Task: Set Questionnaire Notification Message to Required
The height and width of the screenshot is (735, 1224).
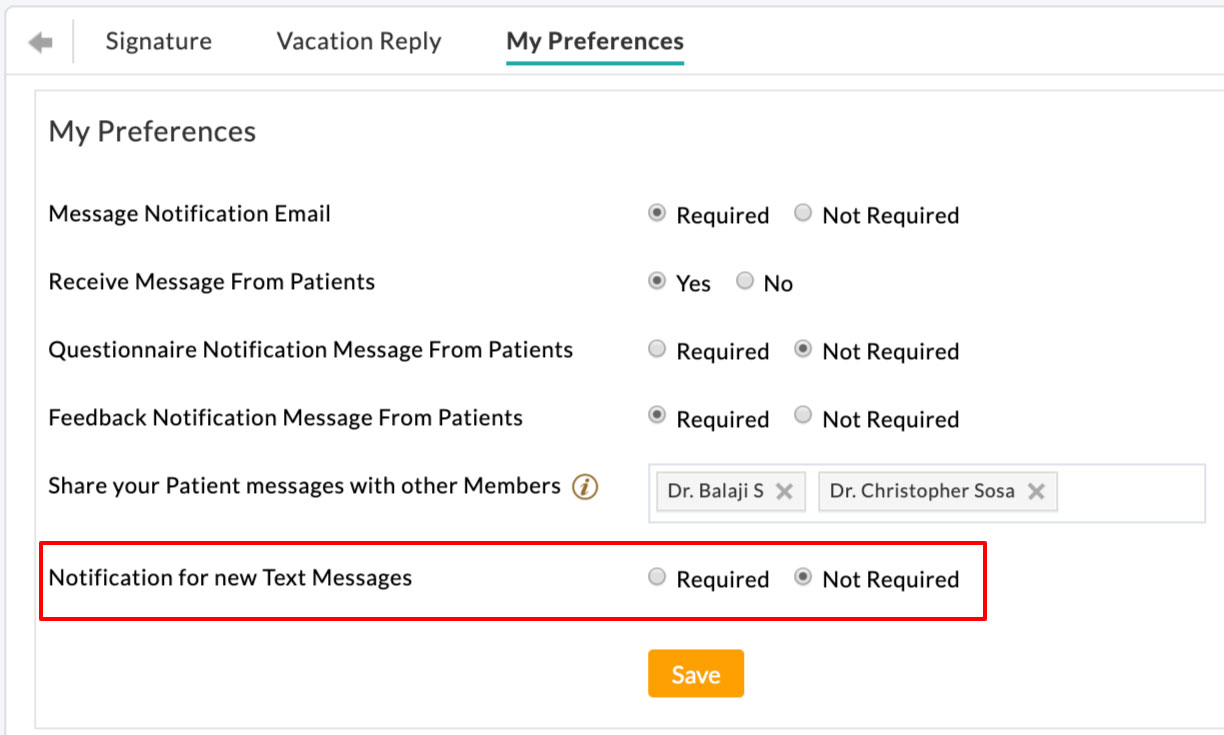Action: [657, 349]
